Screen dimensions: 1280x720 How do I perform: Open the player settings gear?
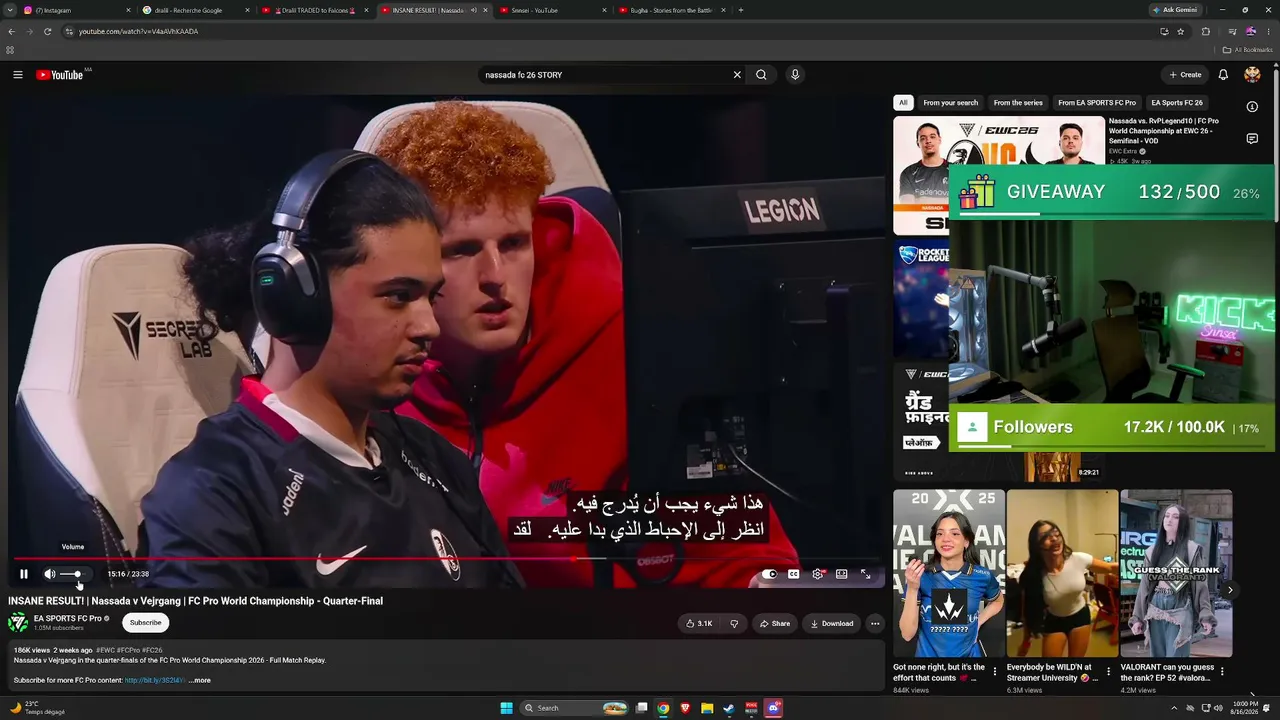(817, 574)
